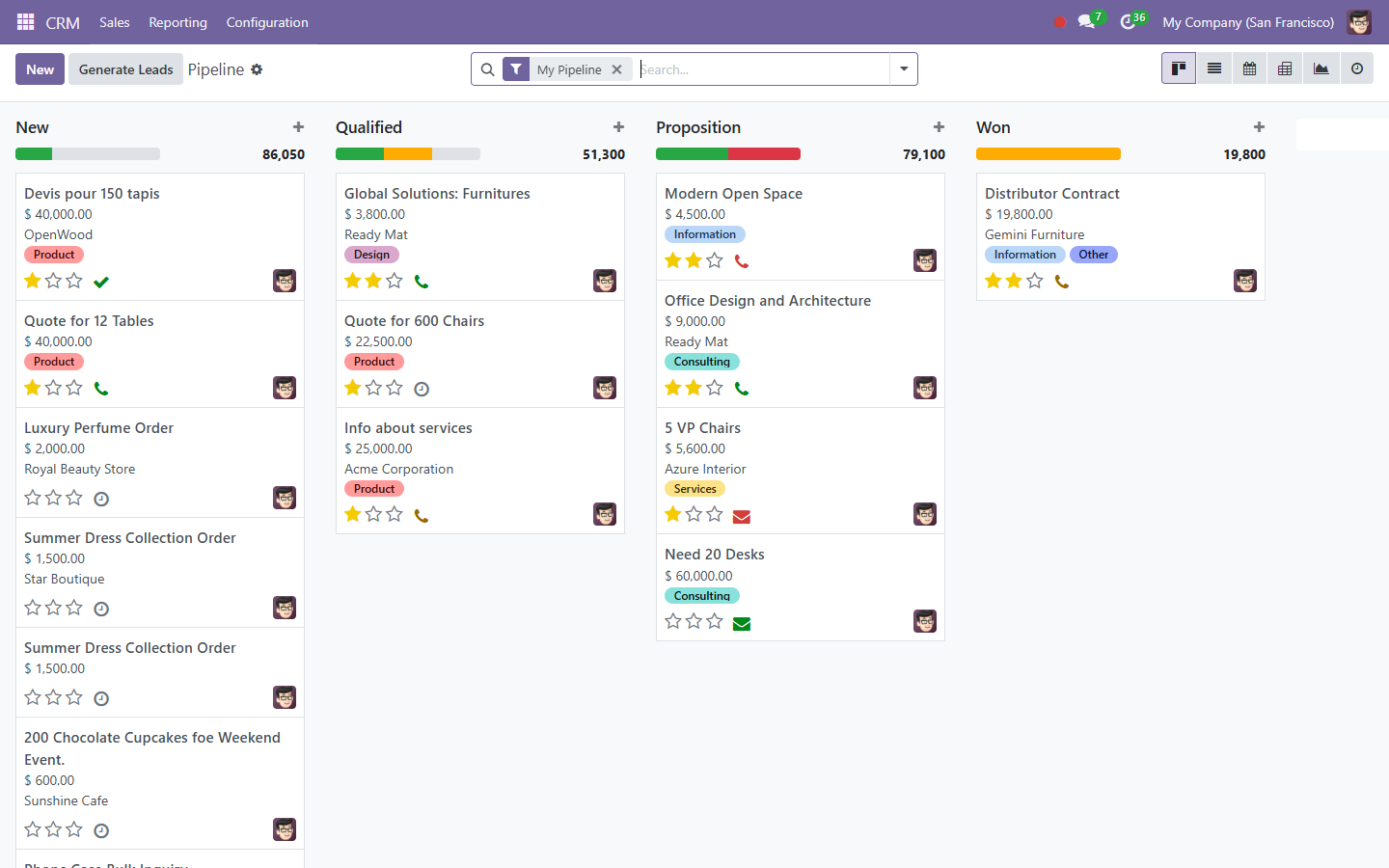
Task: Switch to List view
Action: 1214,68
